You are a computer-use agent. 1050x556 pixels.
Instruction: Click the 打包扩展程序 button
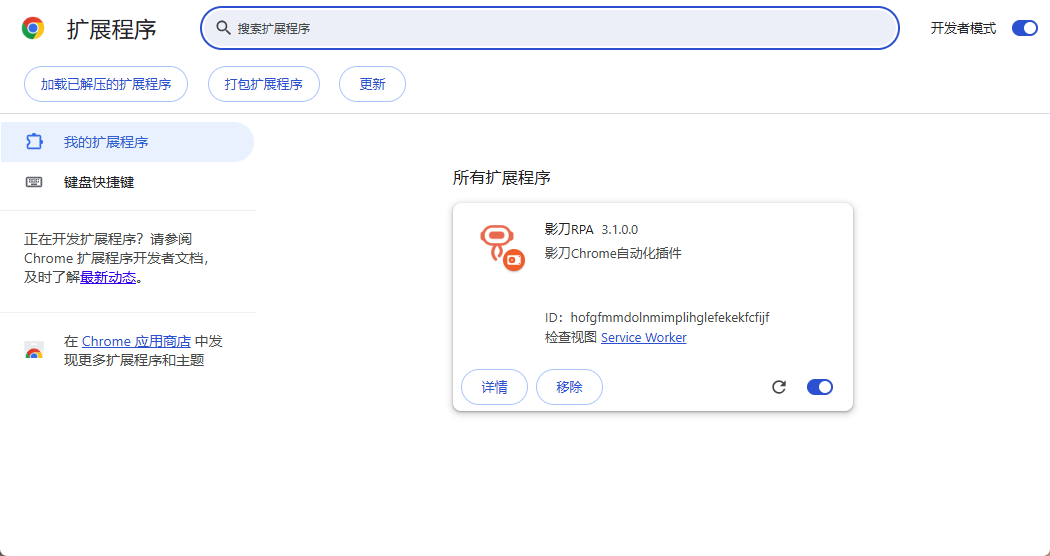click(264, 84)
